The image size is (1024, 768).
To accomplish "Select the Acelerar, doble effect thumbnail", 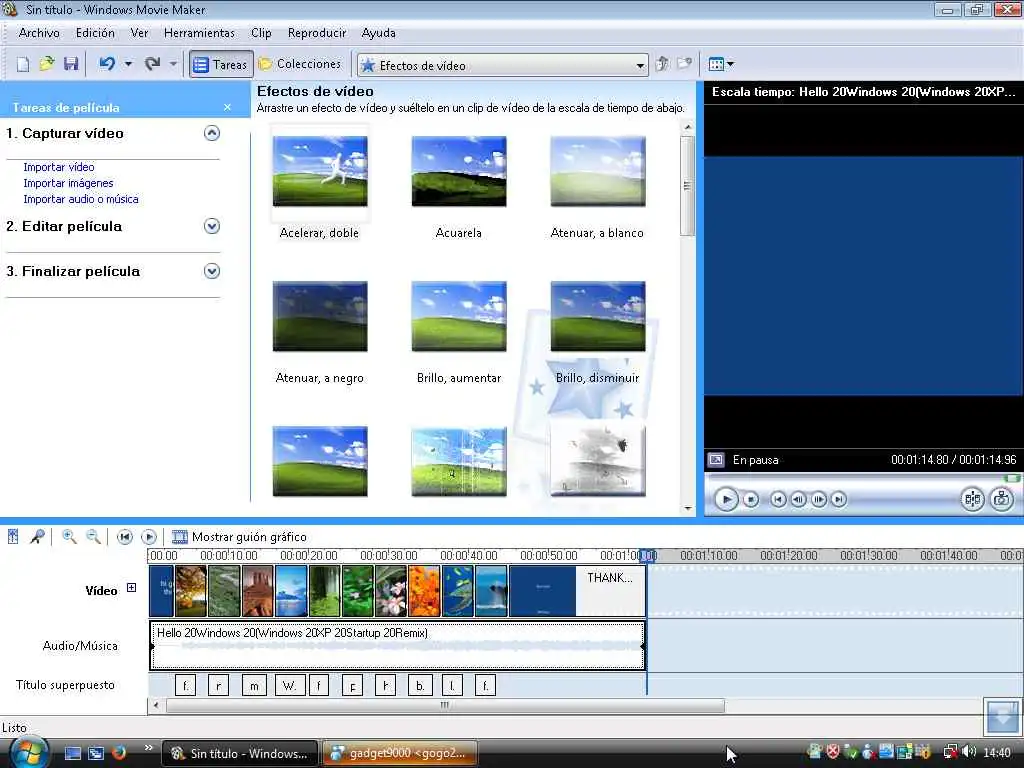I will [320, 171].
